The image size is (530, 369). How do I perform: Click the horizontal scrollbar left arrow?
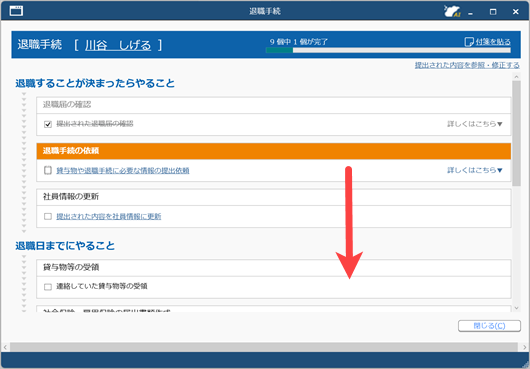point(5,347)
